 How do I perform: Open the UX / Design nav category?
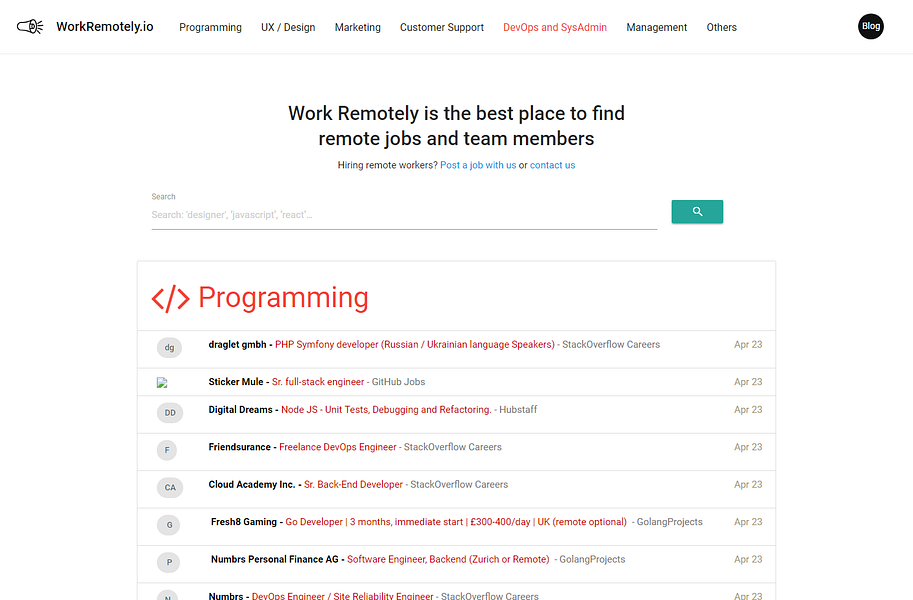click(x=288, y=27)
